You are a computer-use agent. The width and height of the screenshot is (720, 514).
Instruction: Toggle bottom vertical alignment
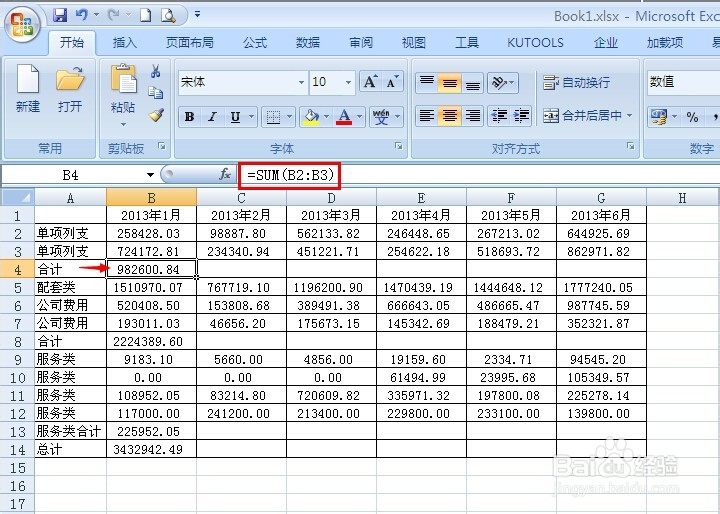(x=472, y=83)
